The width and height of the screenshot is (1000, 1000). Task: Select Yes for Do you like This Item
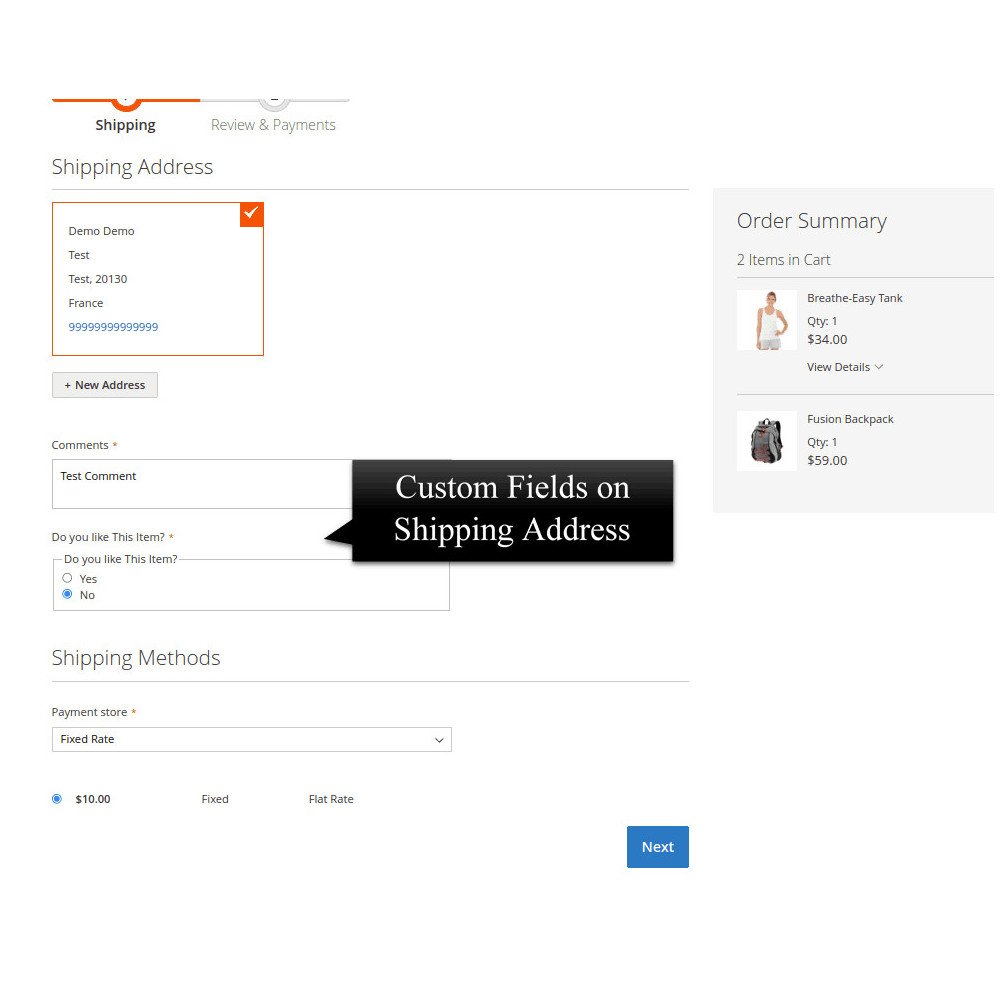(67, 578)
